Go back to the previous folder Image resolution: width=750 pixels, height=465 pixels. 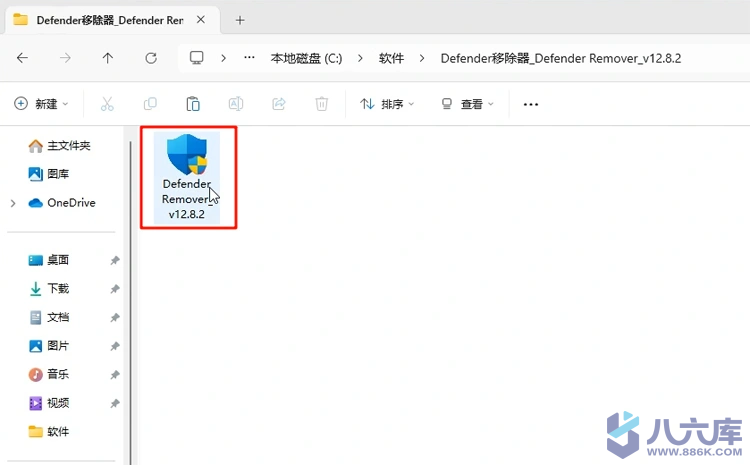pyautogui.click(x=22, y=58)
